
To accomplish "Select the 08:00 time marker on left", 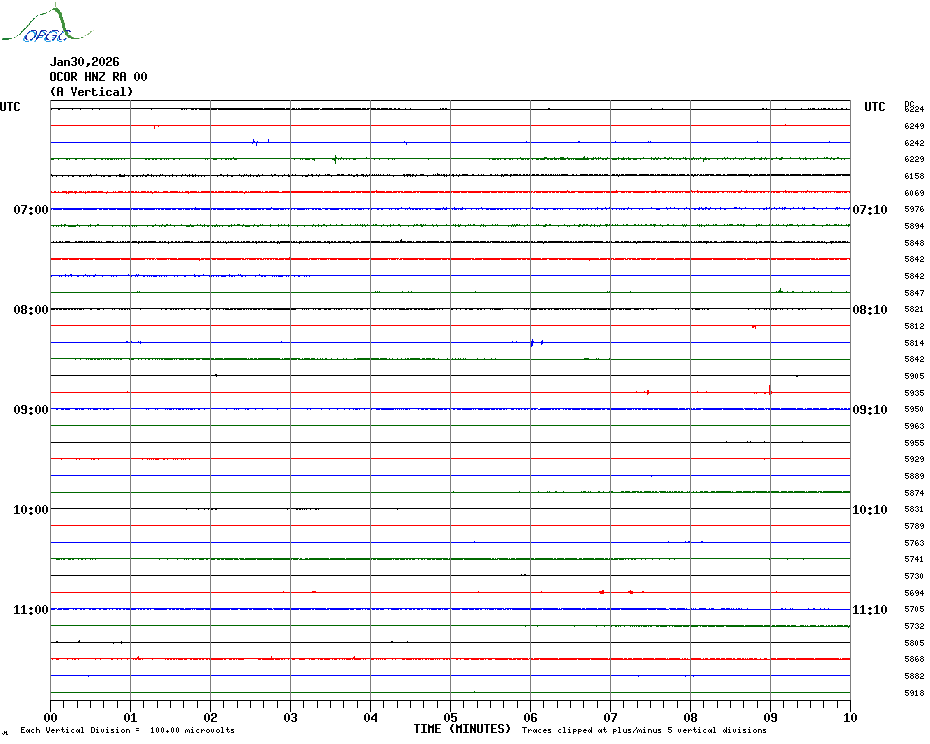I will pos(31,310).
